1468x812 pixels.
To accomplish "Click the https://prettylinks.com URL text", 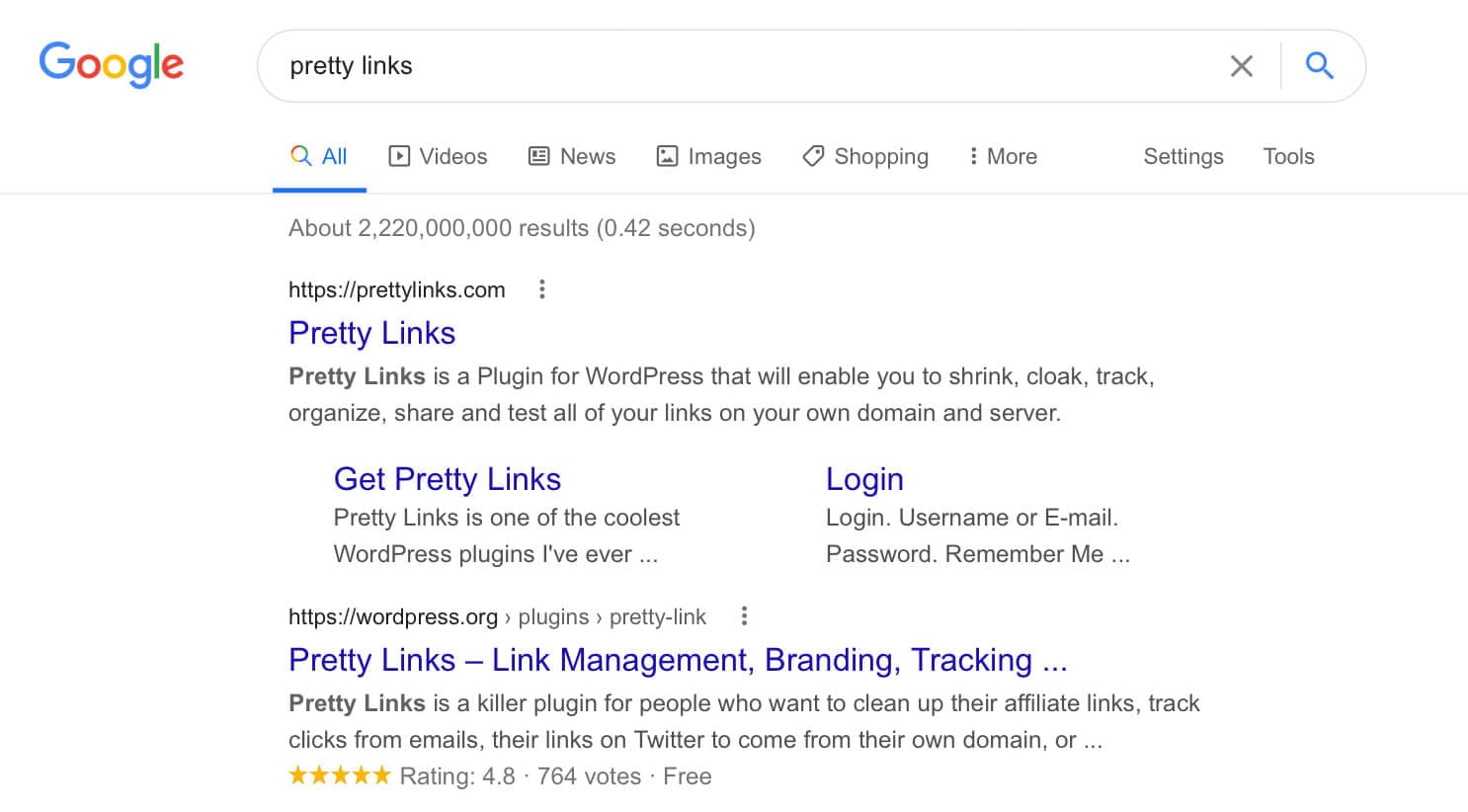I will [397, 289].
